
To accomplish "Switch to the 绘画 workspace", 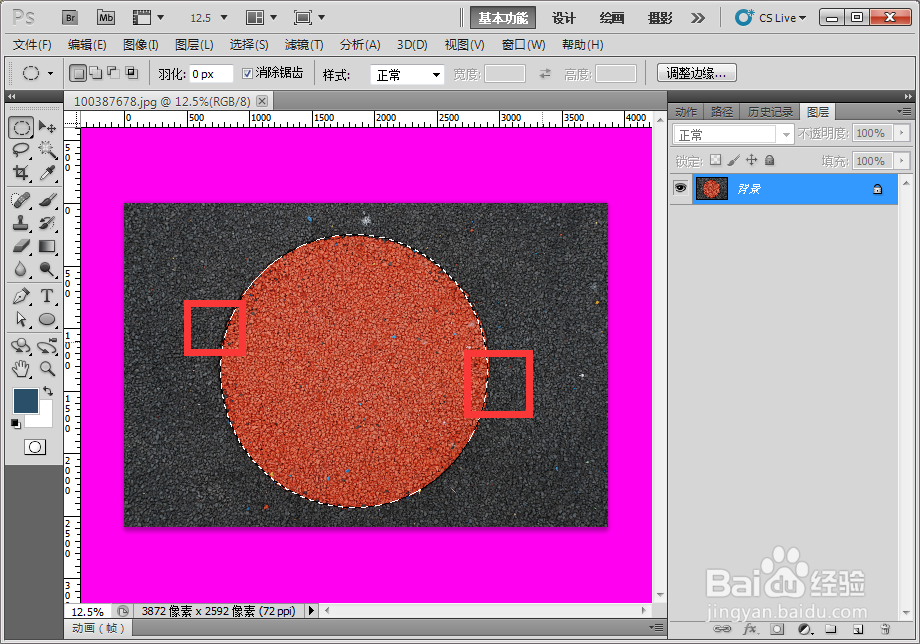I will pos(611,17).
